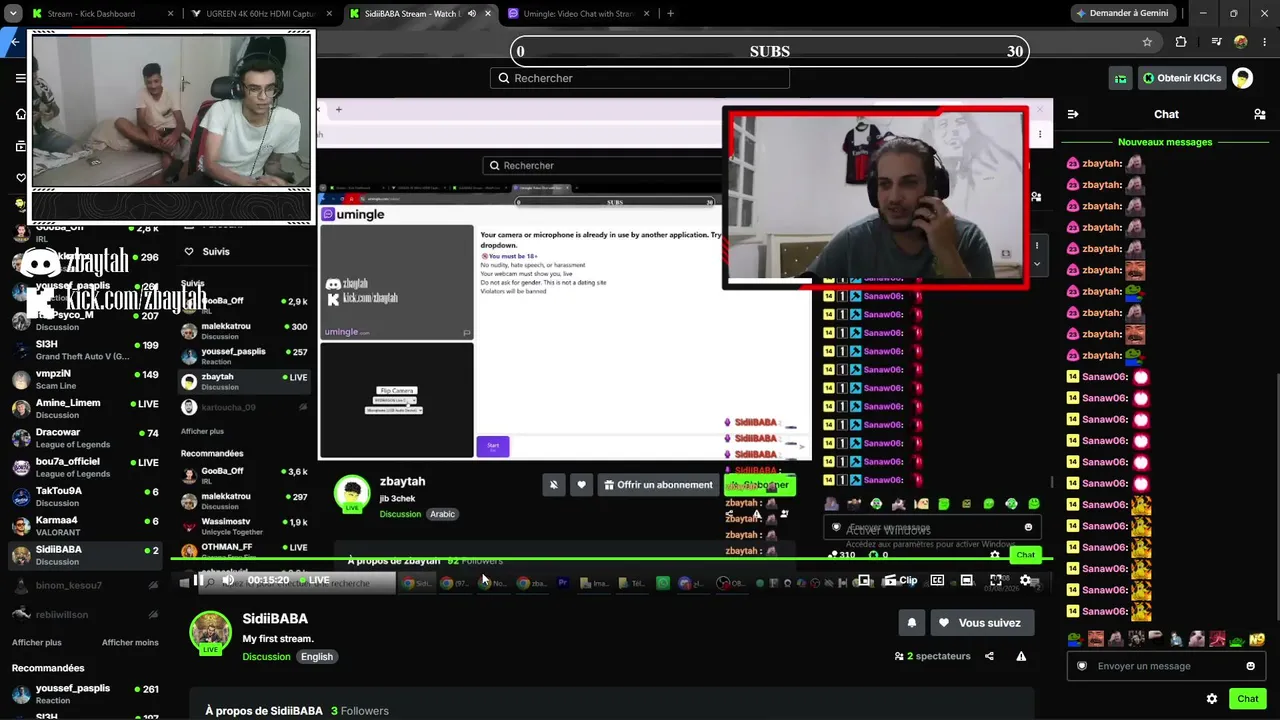This screenshot has width=1280, height=720.
Task: Open offline binom_kesou7 channel in sidebar
Action: coord(85,585)
